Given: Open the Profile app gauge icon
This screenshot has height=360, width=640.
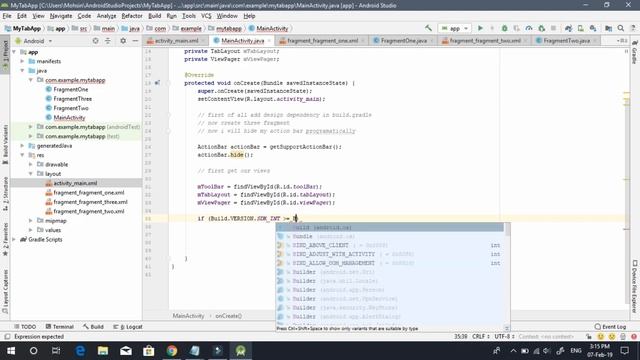Looking at the screenshot, I should (529, 28).
